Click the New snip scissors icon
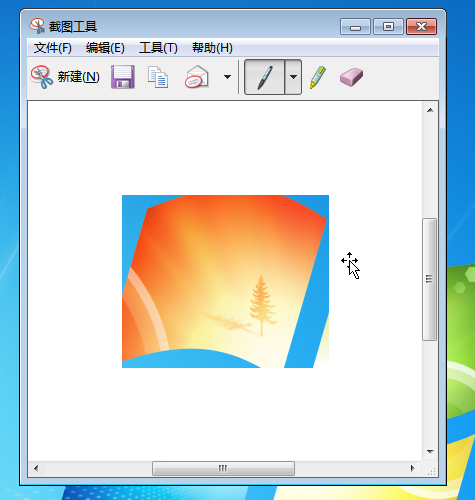Screen dimensions: 475x500 [42, 77]
